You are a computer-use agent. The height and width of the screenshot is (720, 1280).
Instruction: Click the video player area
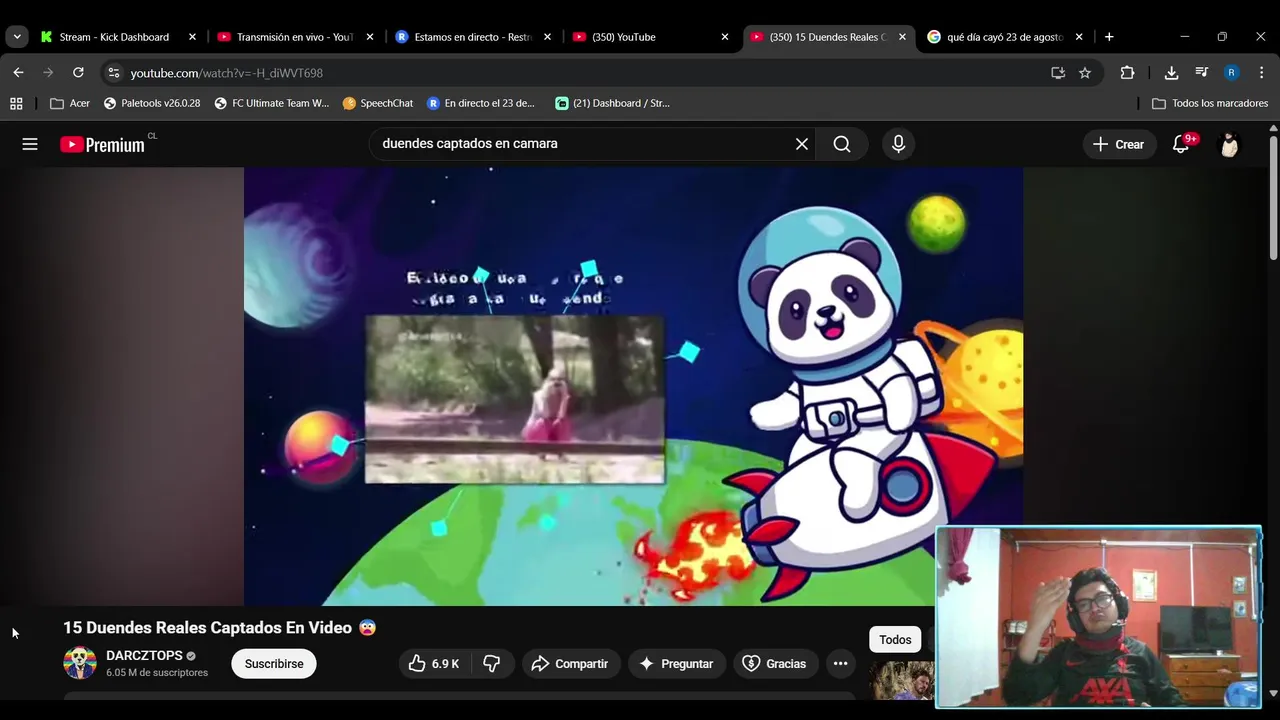coord(633,386)
